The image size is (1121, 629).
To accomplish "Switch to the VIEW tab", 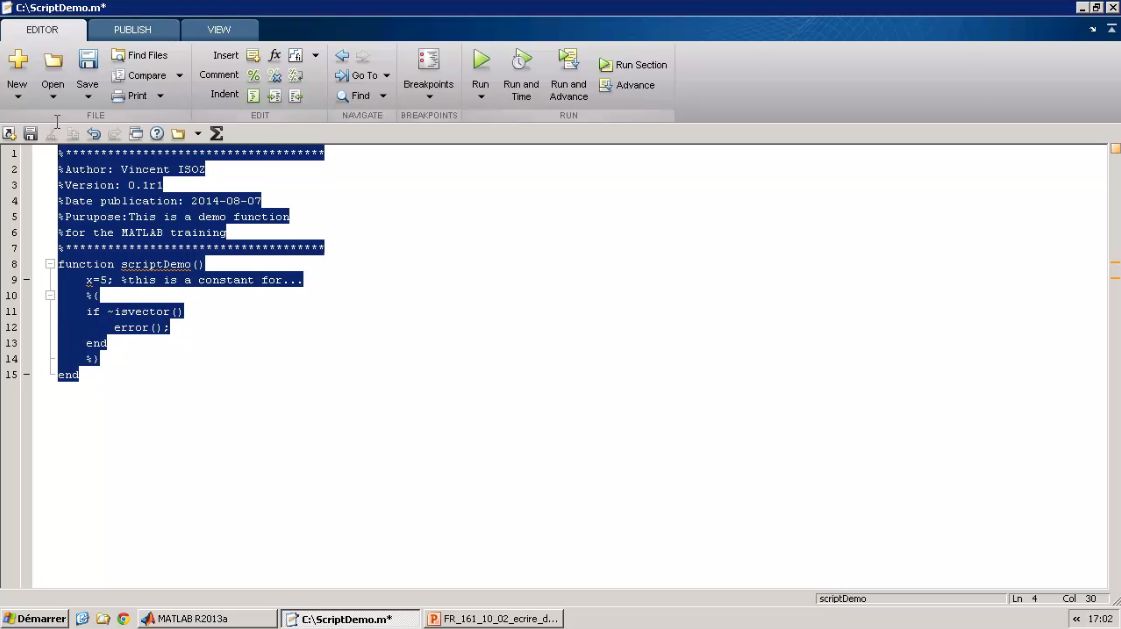I will click(219, 30).
